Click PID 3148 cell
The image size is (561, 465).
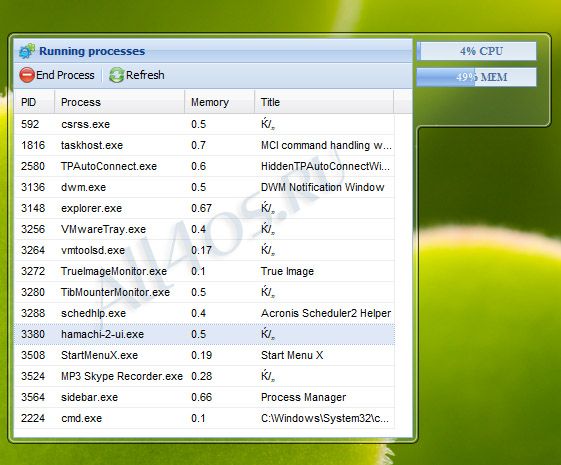(x=33, y=208)
